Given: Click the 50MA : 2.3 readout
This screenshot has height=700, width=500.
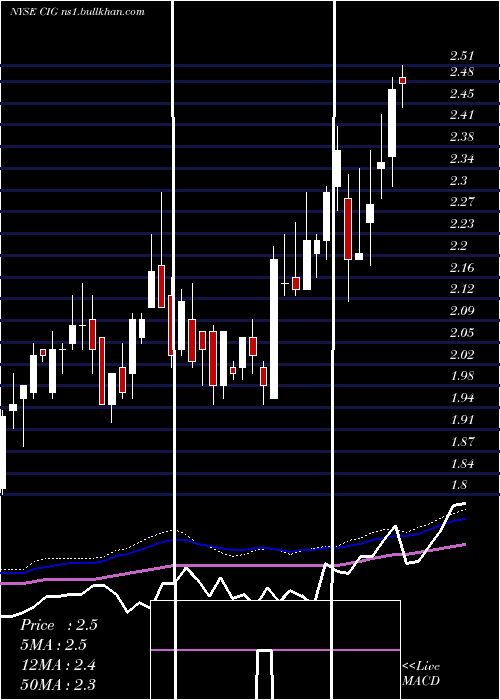Looking at the screenshot, I should pos(59,684).
